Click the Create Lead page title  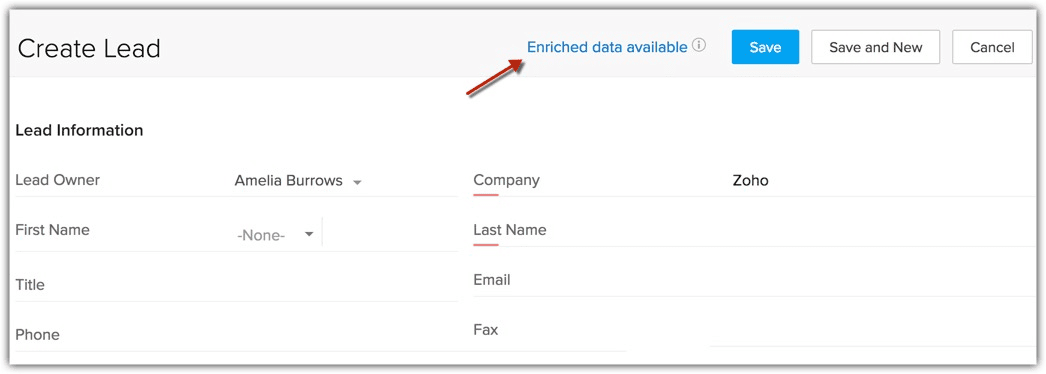pyautogui.click(x=89, y=49)
